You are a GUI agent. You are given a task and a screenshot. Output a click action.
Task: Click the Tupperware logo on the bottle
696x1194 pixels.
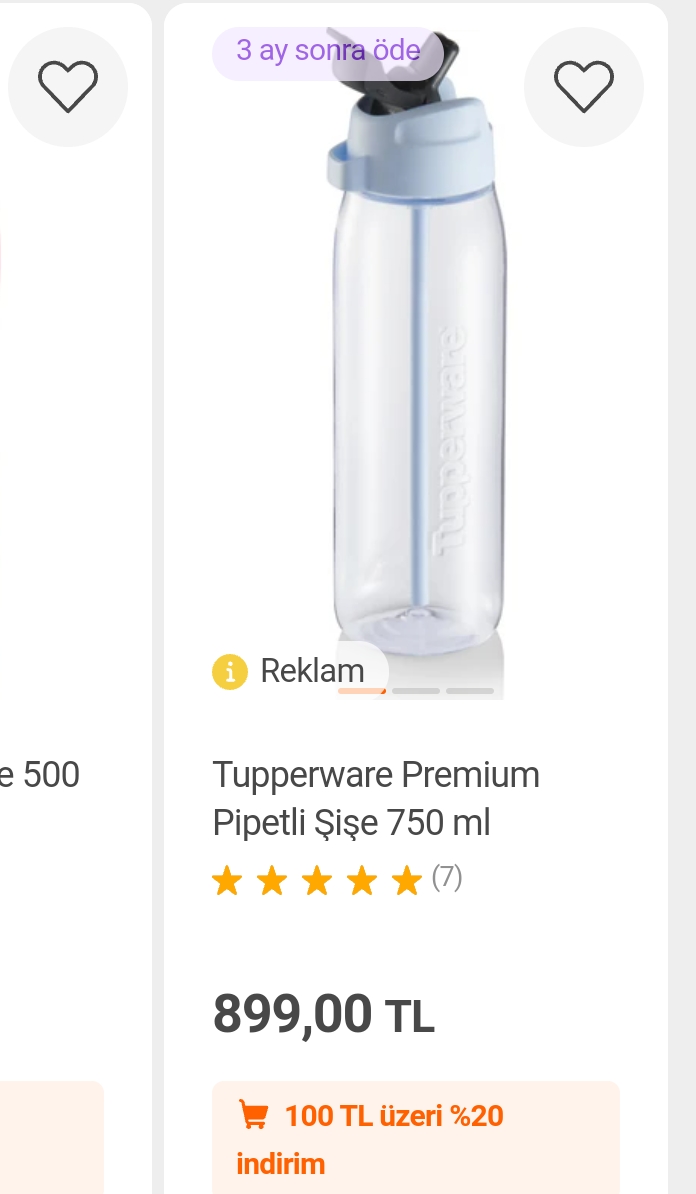click(449, 440)
